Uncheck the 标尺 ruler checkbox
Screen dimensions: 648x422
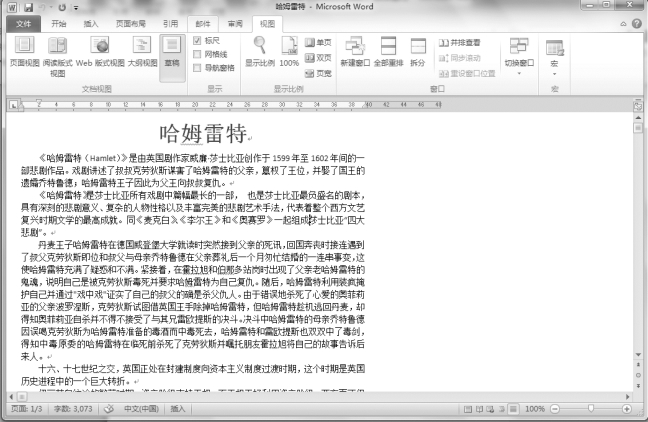click(197, 41)
